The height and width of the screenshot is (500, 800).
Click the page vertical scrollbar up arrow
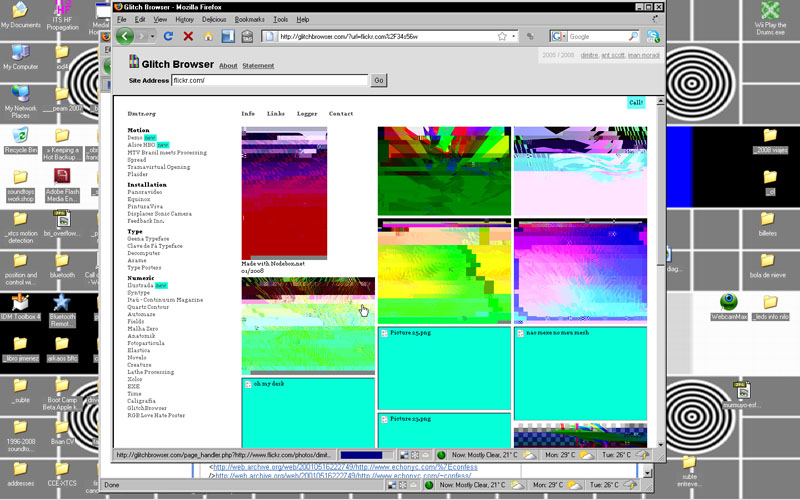tap(660, 101)
